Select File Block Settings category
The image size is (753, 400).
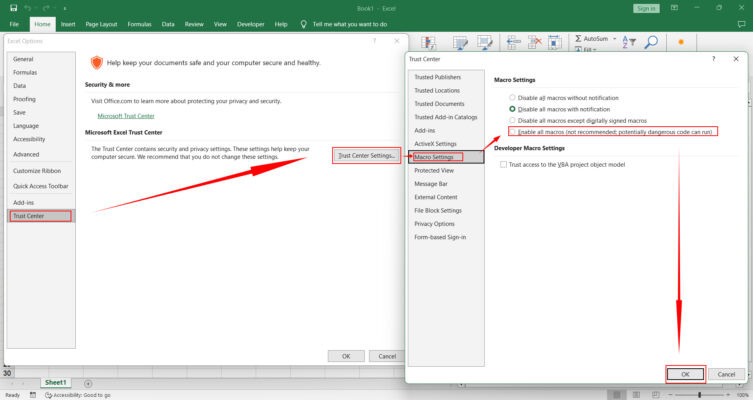[x=446, y=210]
